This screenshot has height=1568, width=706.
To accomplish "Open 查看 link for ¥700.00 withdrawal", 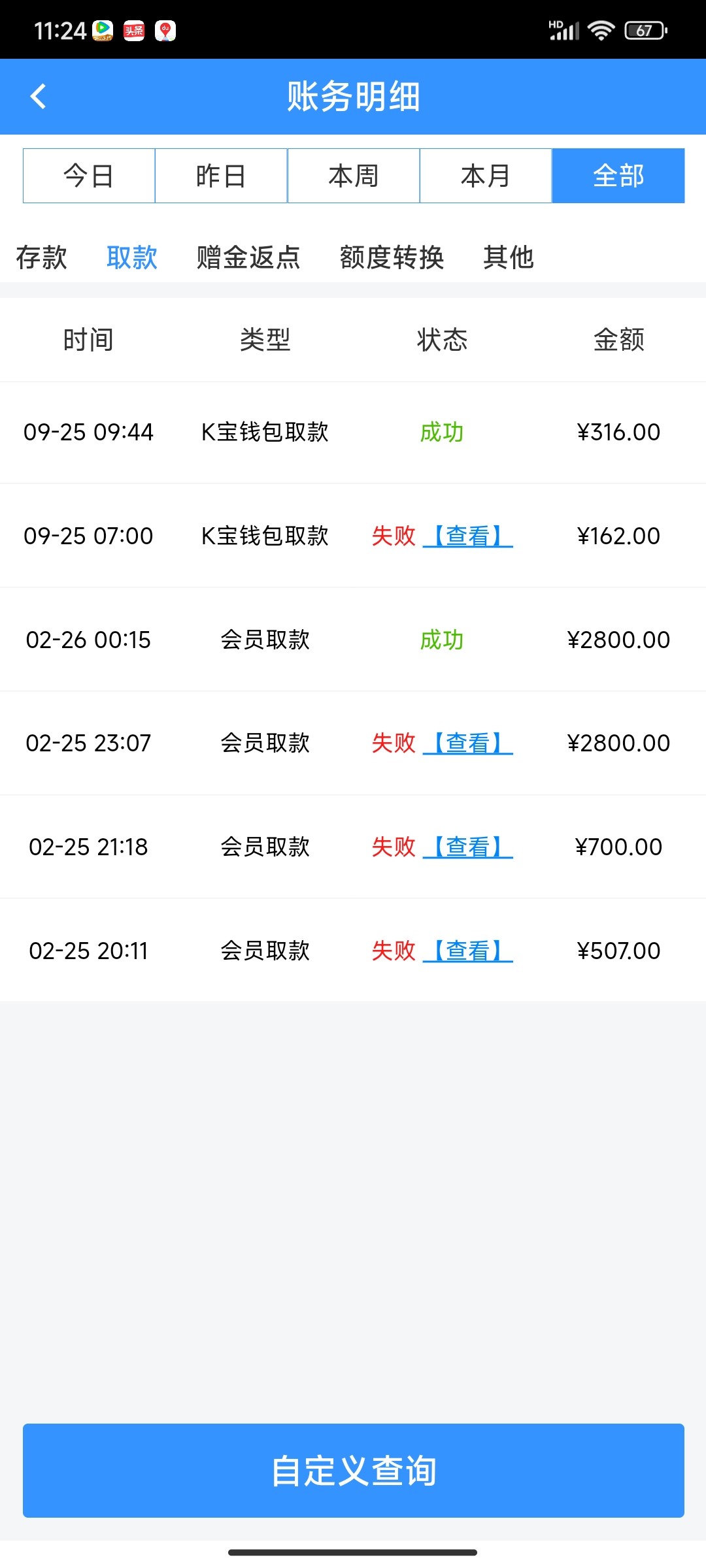I will point(468,847).
